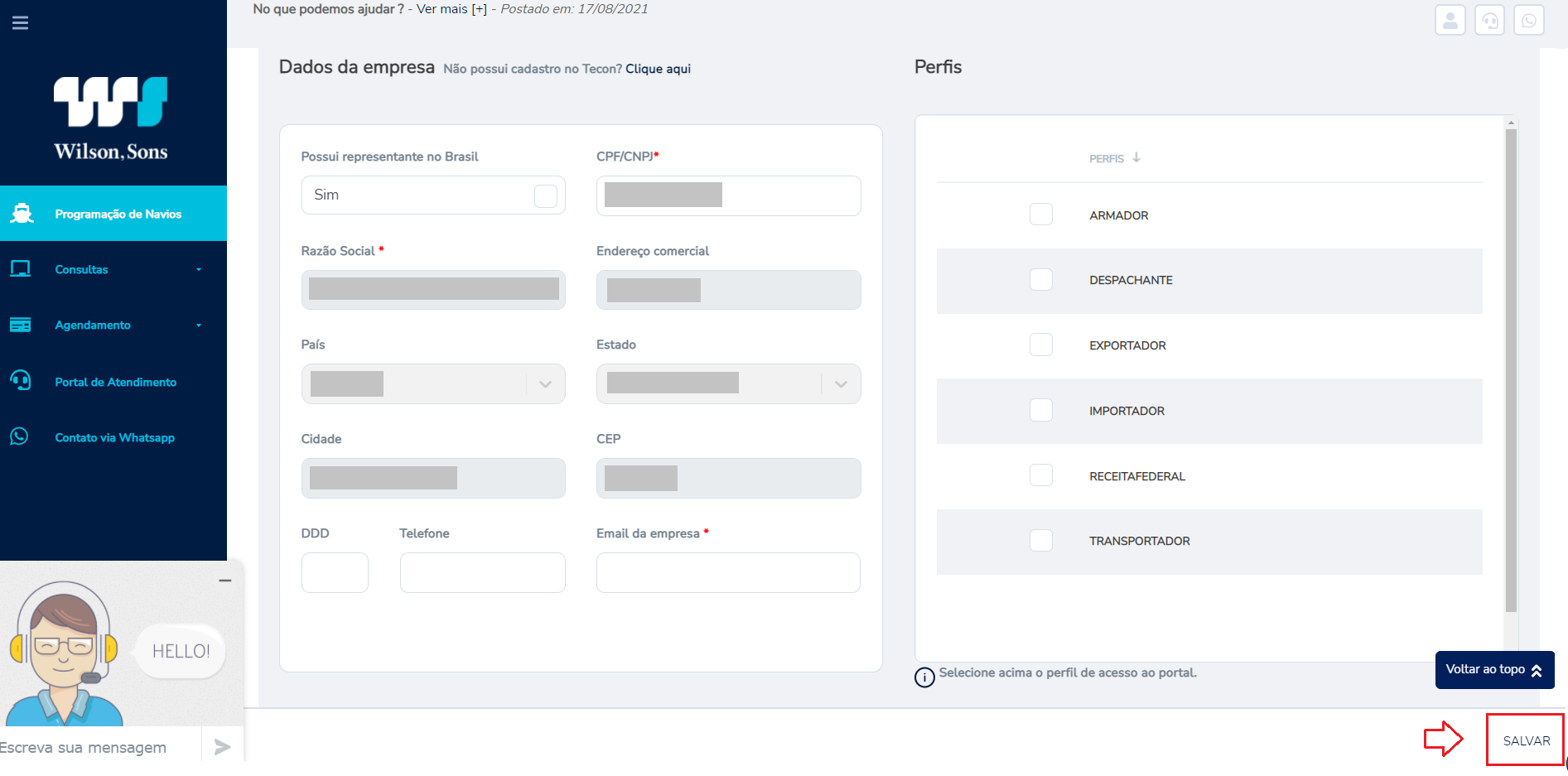Click the Wilson Sons logo
1568x776 pixels.
[x=111, y=118]
